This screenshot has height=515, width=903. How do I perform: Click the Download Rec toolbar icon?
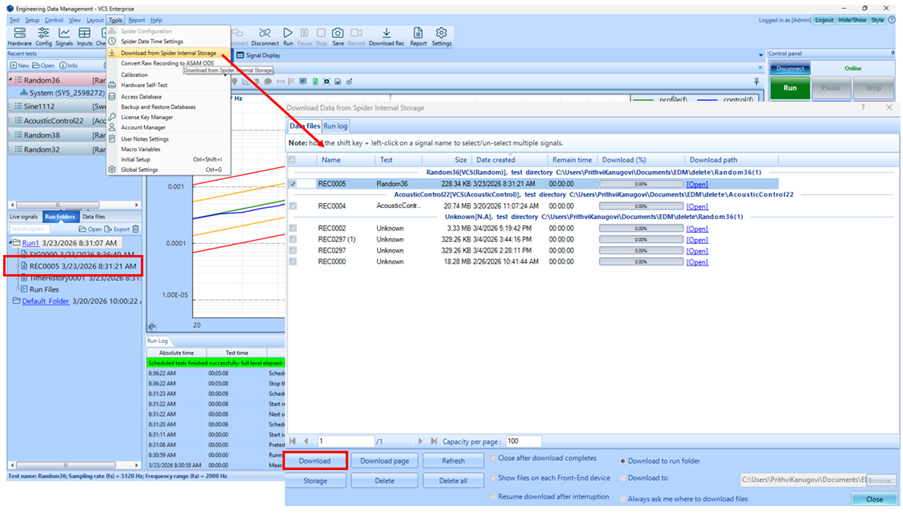(x=387, y=35)
